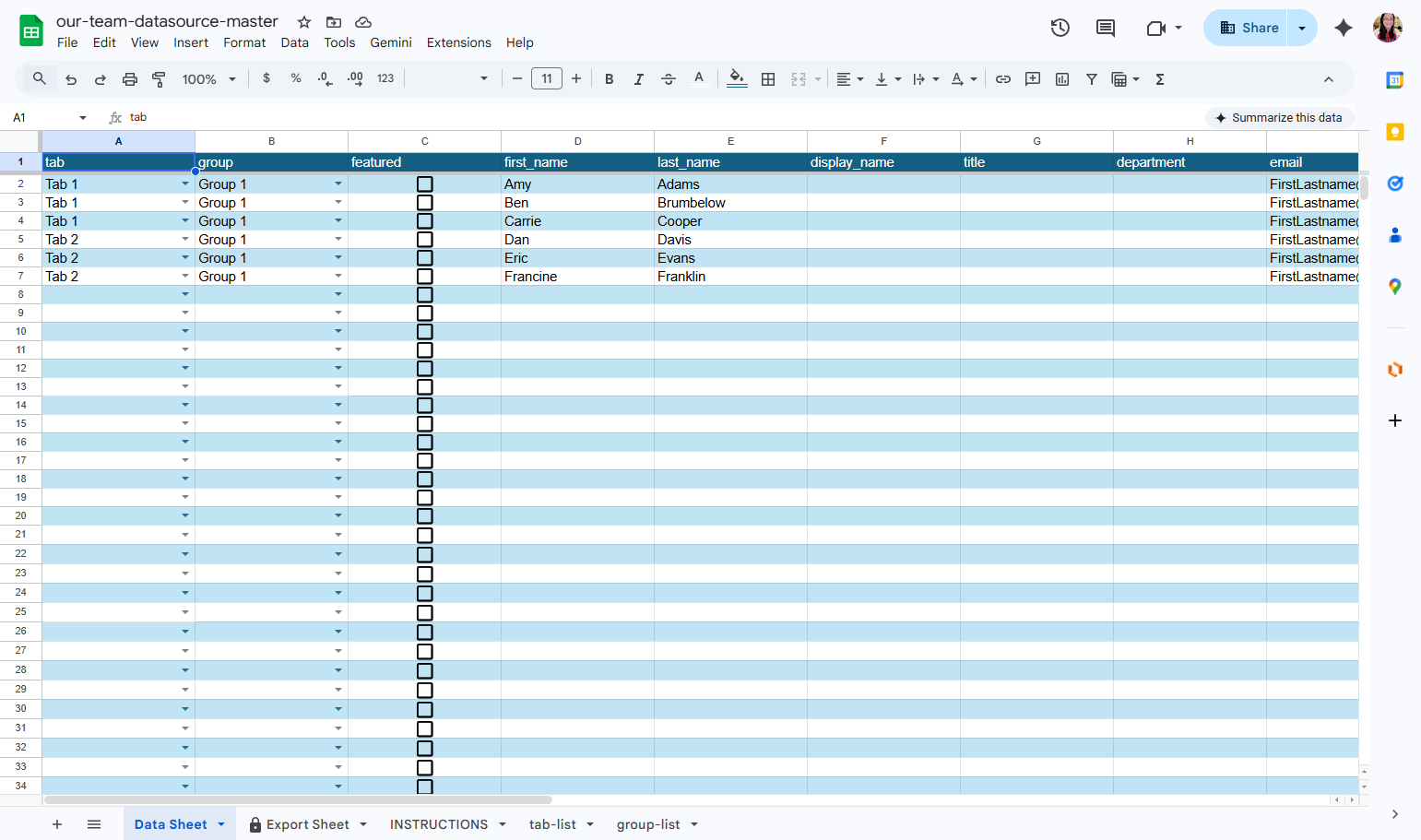
Task: Open the zoom level 100% dropdown
Action: coord(209,79)
